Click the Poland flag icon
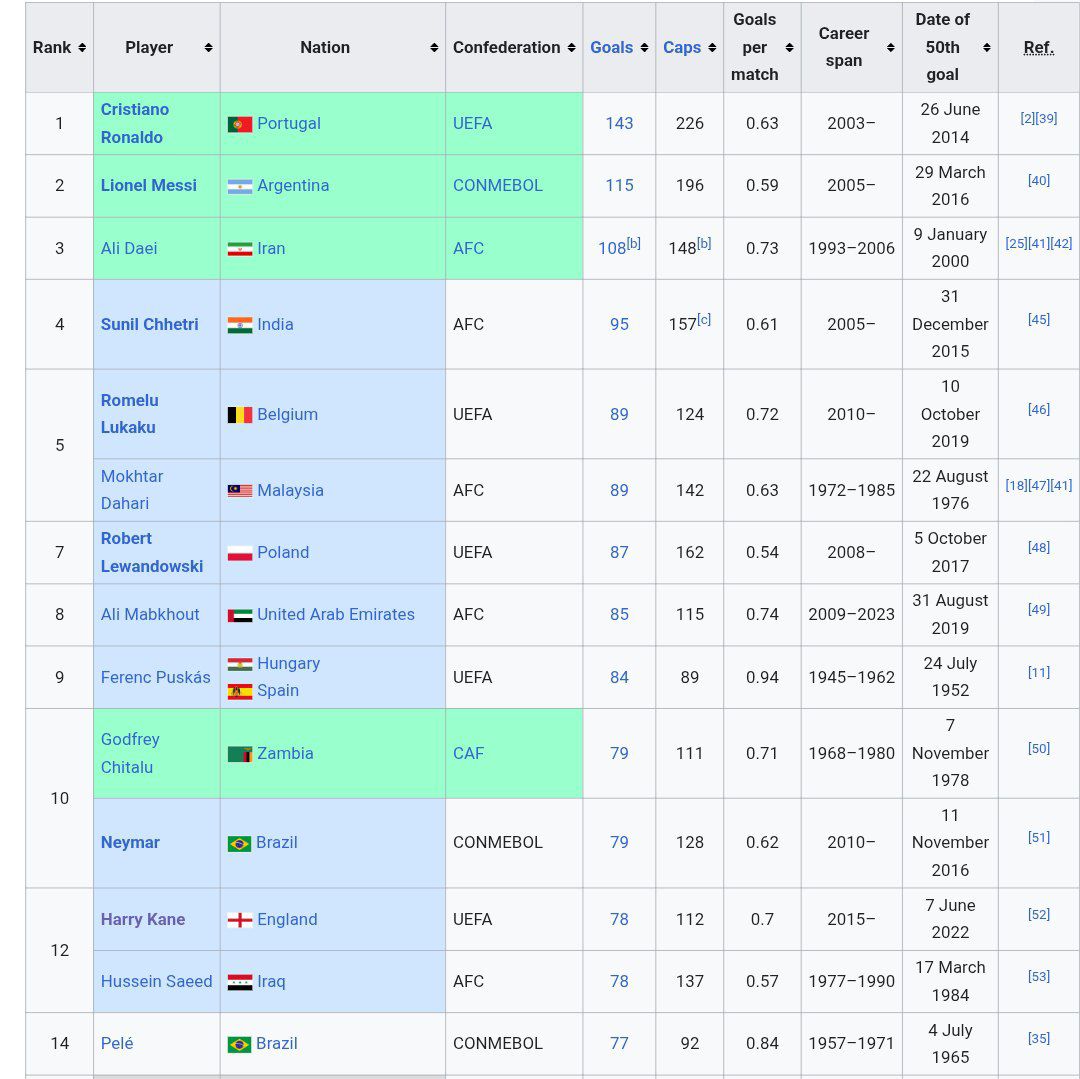 [240, 553]
